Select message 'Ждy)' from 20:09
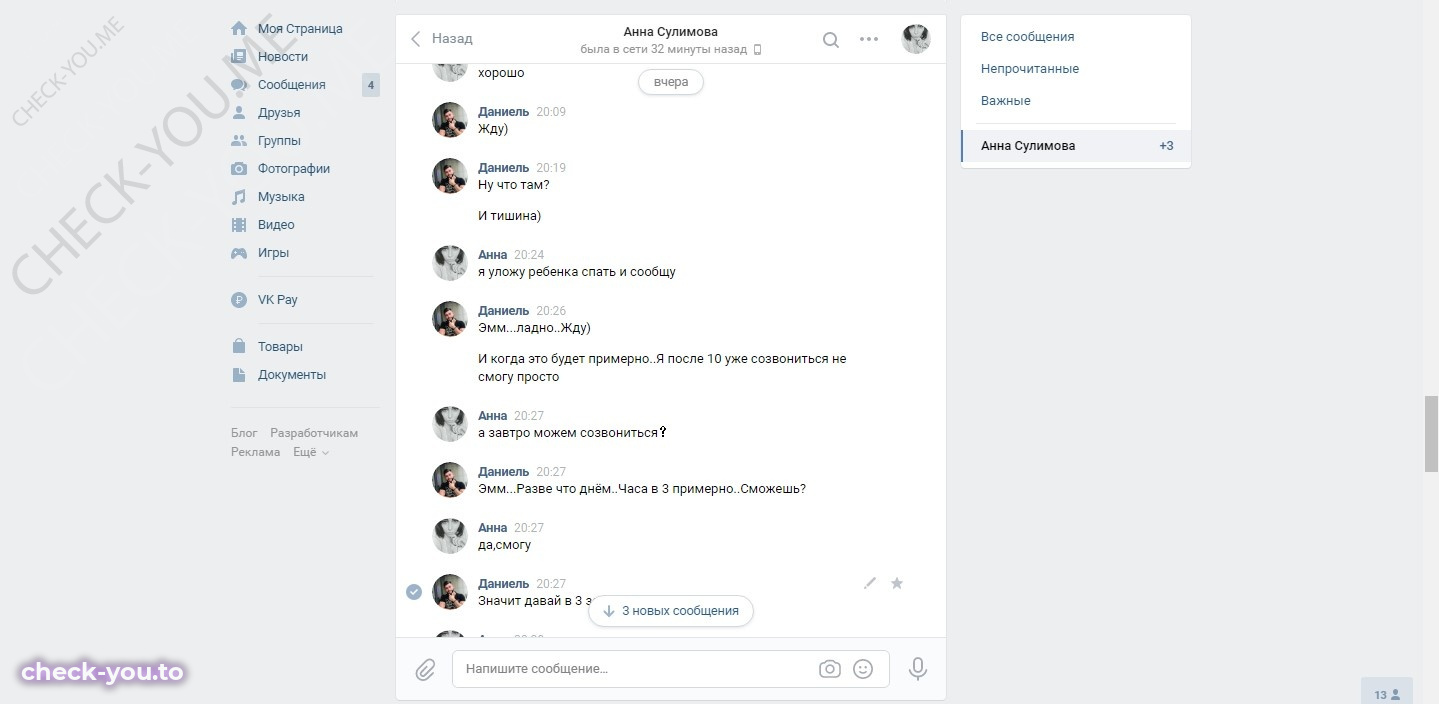Screen dimensions: 1439x704 (493, 129)
